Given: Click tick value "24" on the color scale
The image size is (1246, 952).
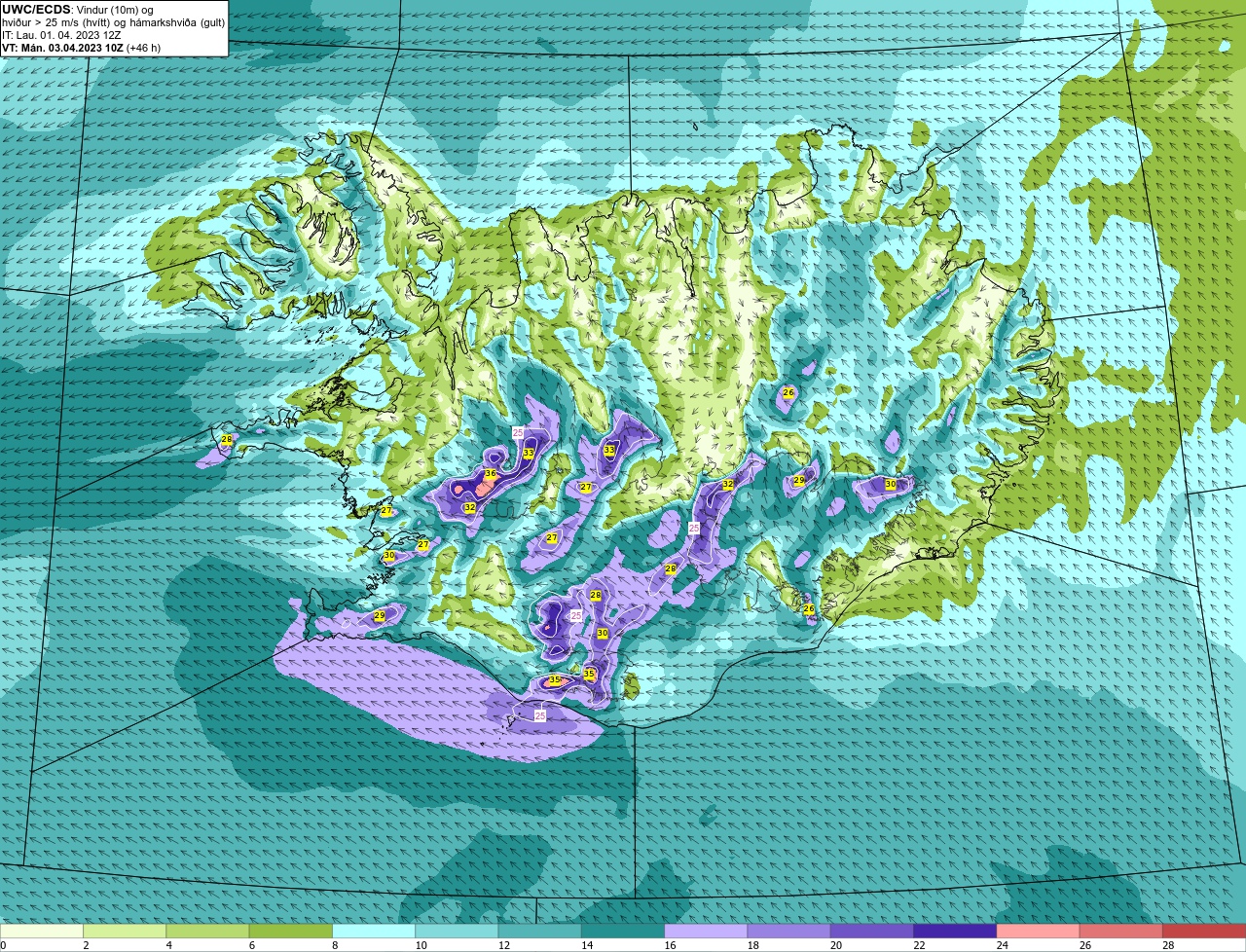Looking at the screenshot, I should point(1001,945).
